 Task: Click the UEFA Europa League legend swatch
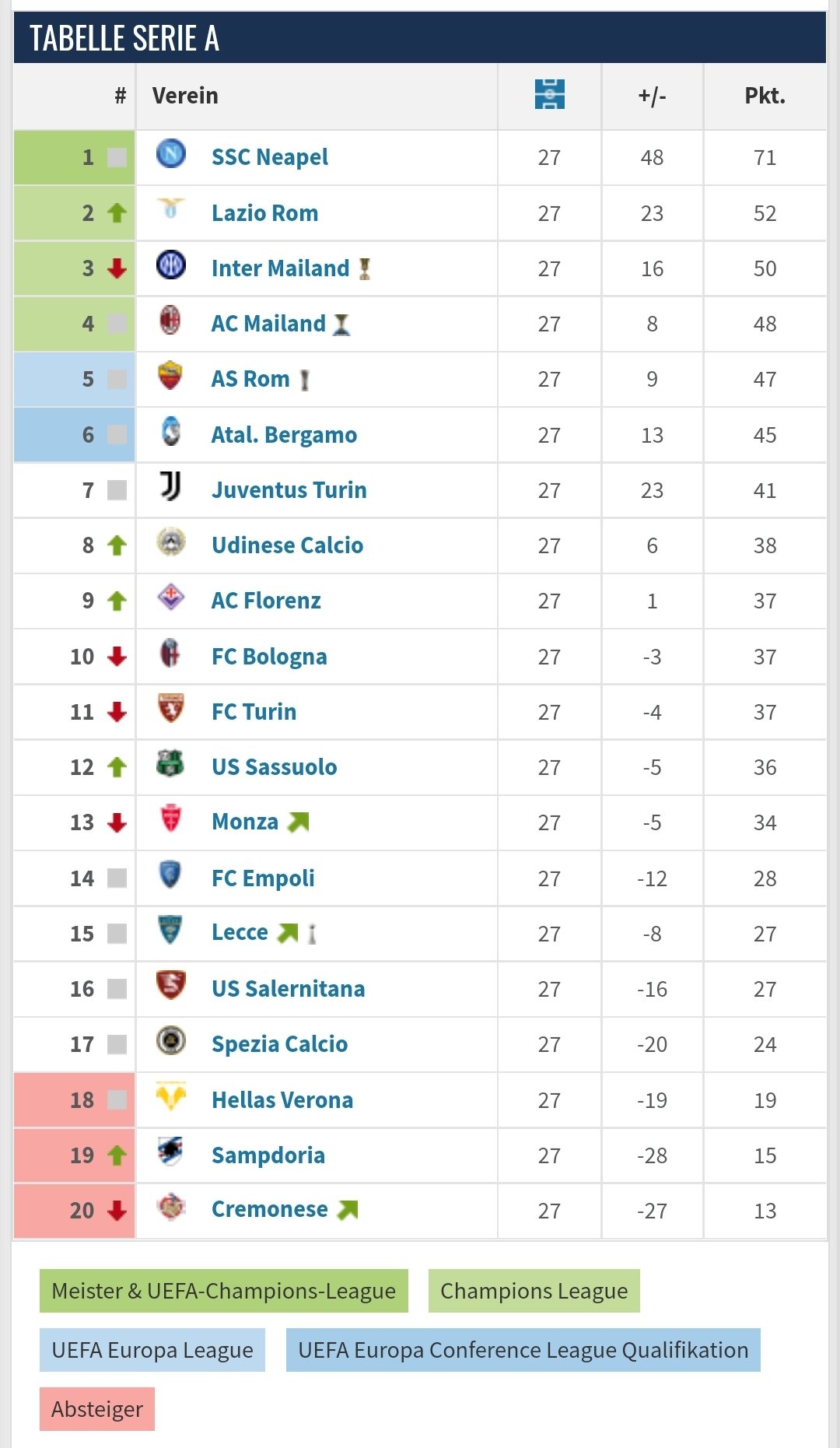(x=152, y=1350)
